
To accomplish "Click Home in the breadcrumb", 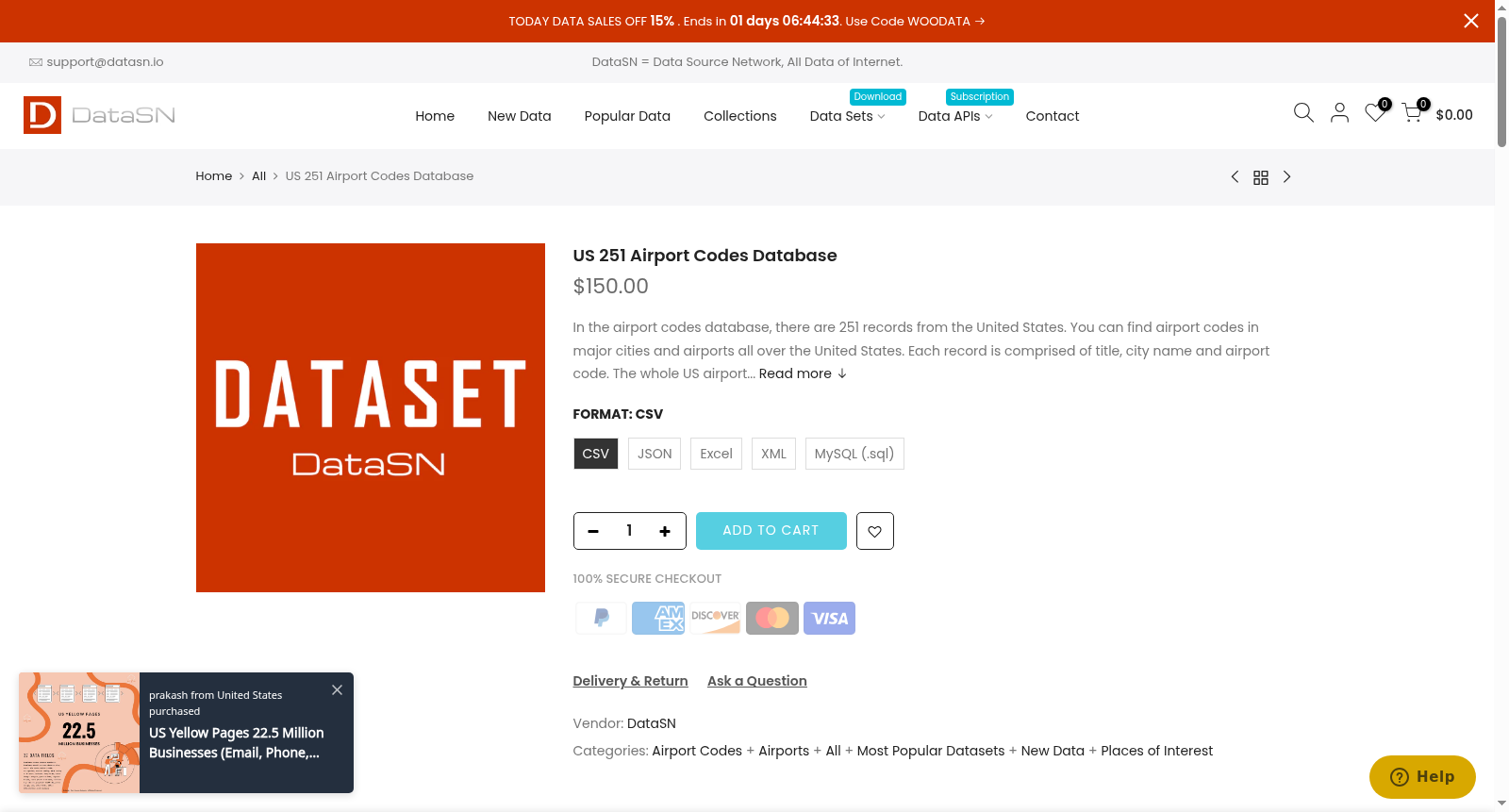I will click(x=214, y=176).
